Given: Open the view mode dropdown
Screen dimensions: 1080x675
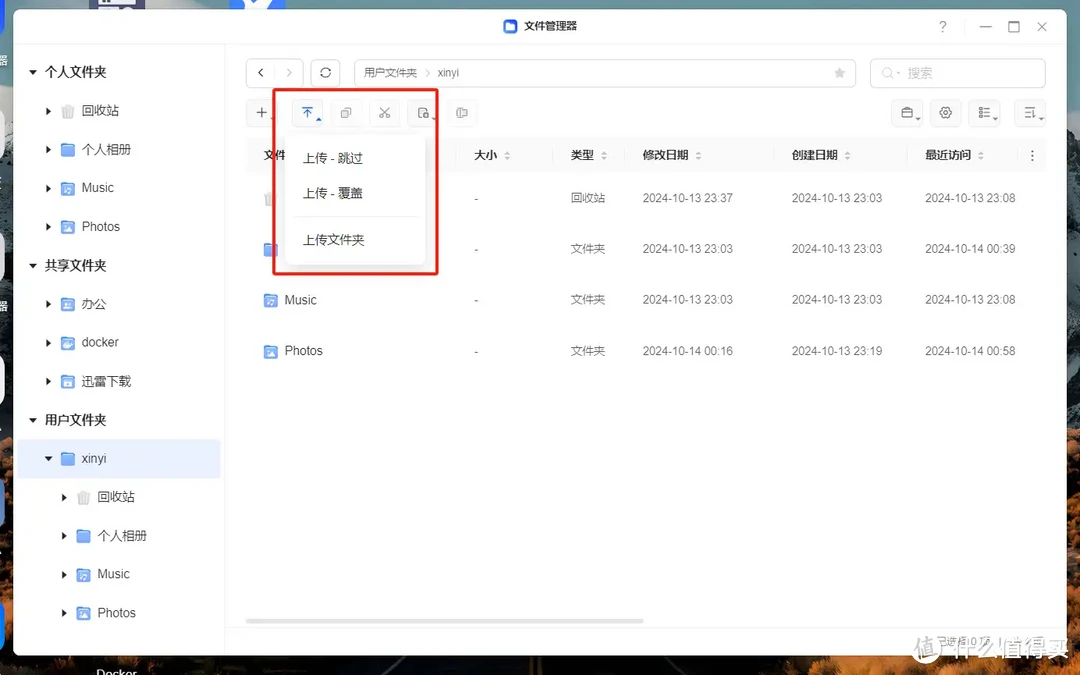Looking at the screenshot, I should pos(984,113).
